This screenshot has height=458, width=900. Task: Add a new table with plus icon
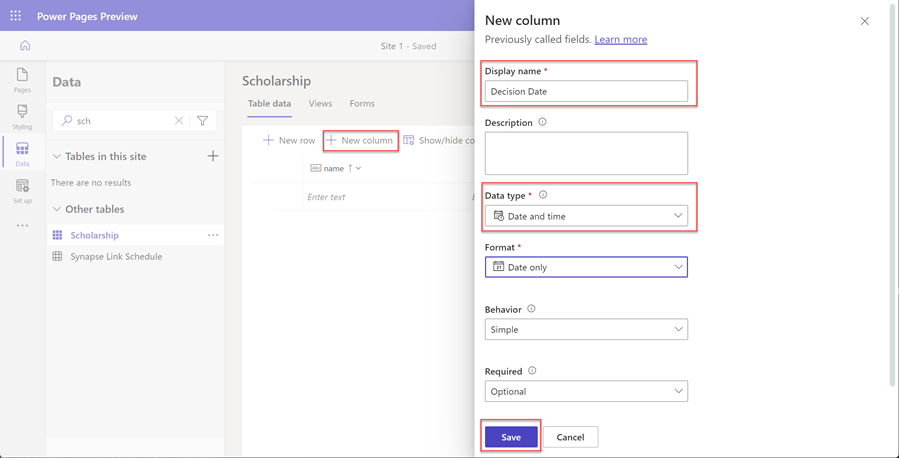[x=213, y=156]
